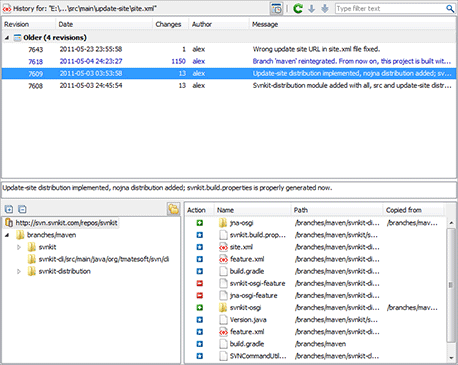Toggle group revisions by date icon
The image size is (458, 365).
tap(276, 9)
